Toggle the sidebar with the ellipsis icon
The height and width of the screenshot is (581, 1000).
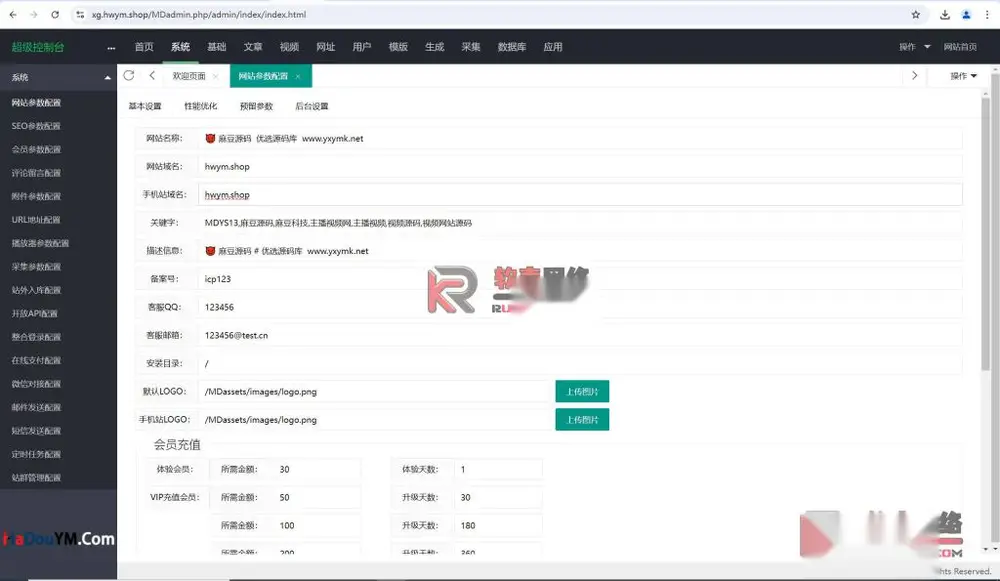pyautogui.click(x=111, y=47)
